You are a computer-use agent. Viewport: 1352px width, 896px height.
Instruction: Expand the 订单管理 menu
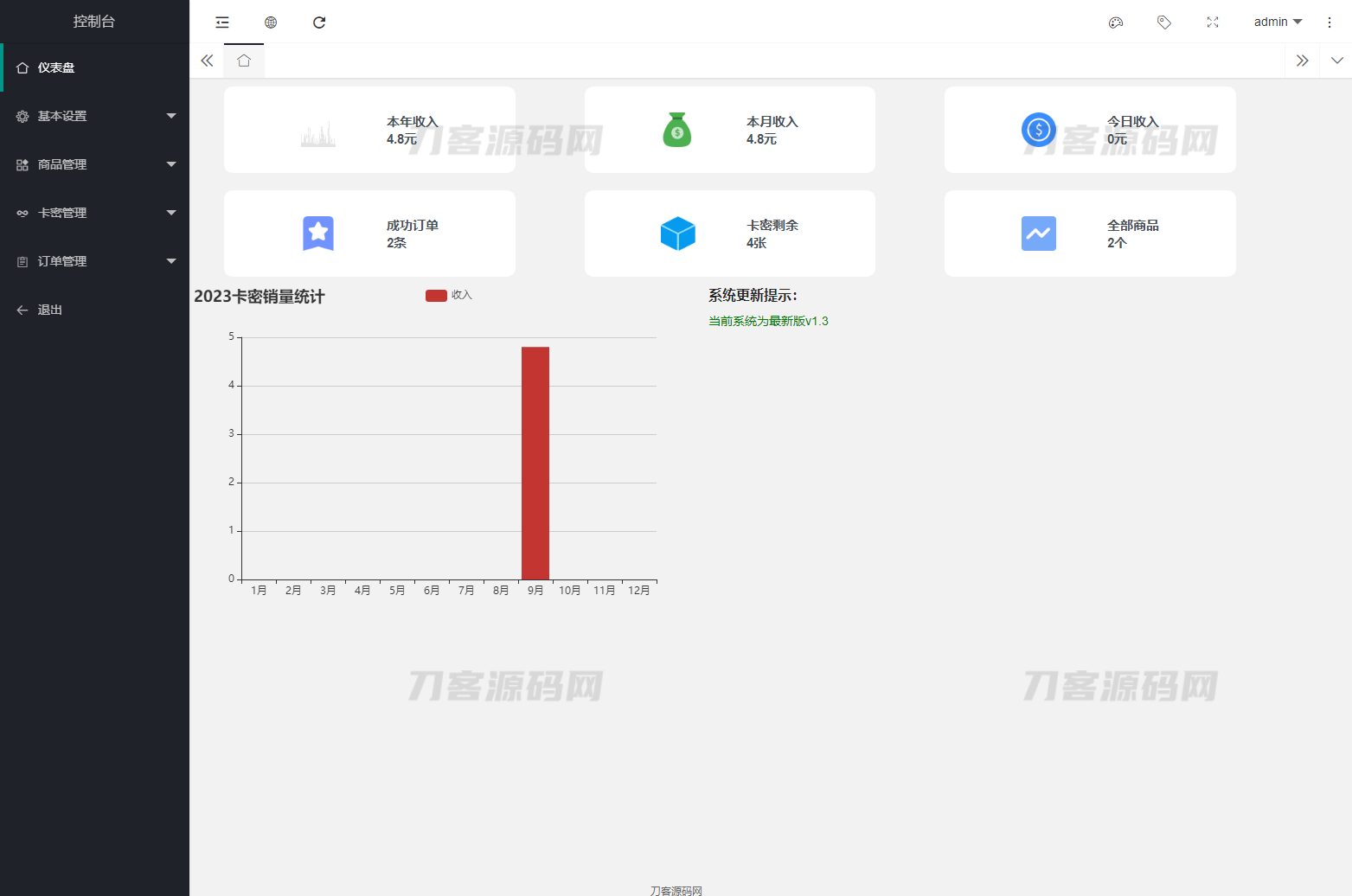pos(94,261)
